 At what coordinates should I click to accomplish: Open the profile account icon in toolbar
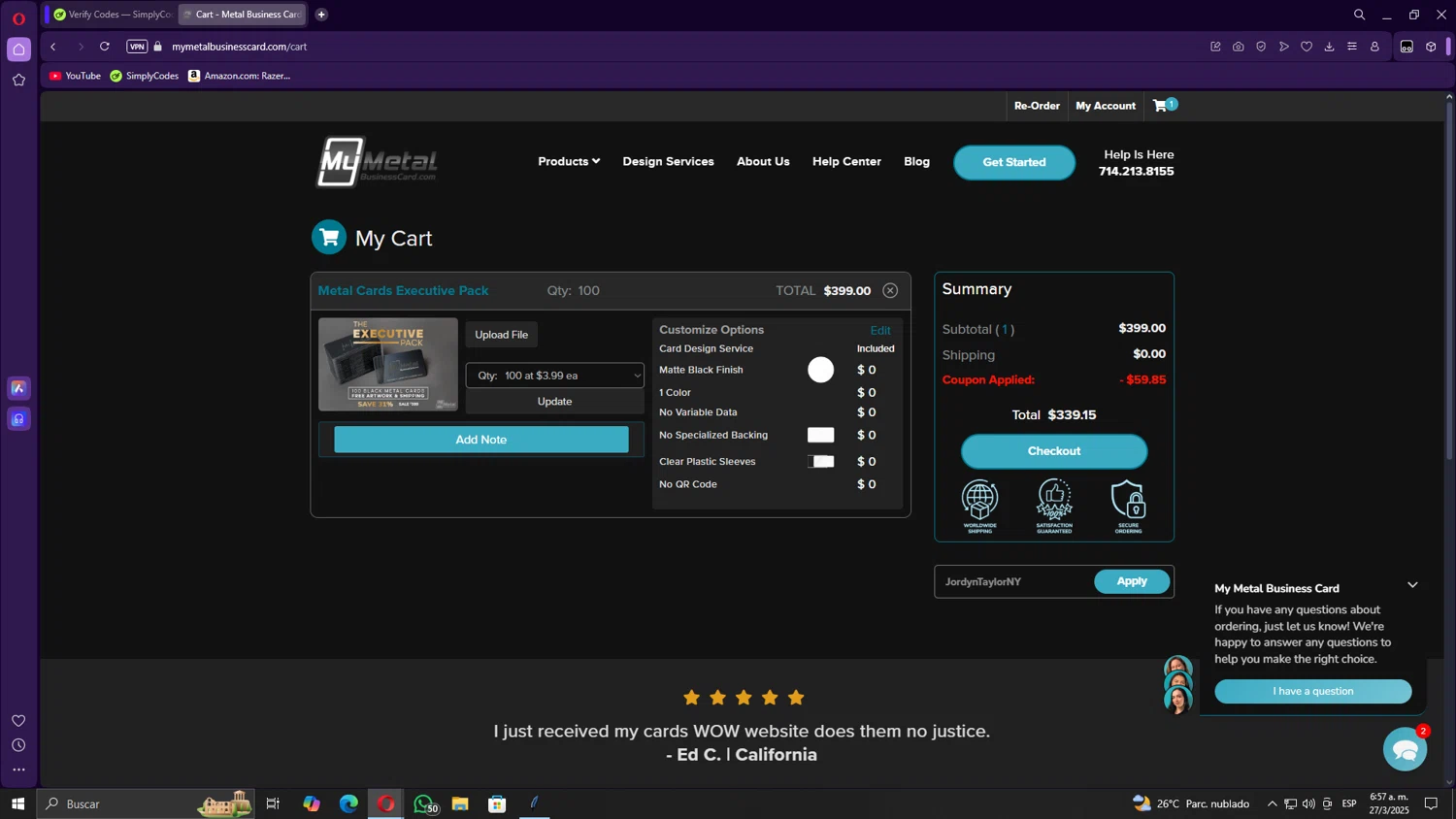tap(1374, 47)
